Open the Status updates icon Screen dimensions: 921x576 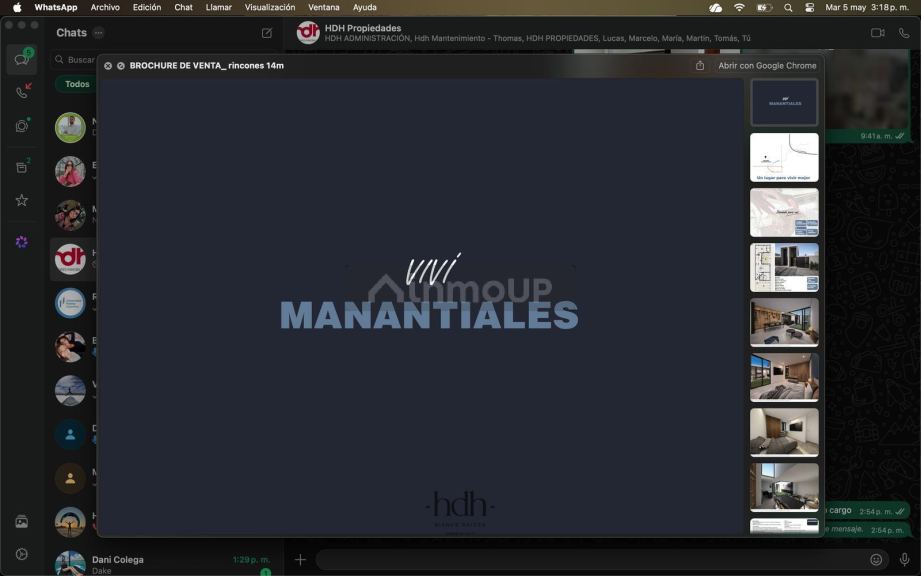coord(22,126)
